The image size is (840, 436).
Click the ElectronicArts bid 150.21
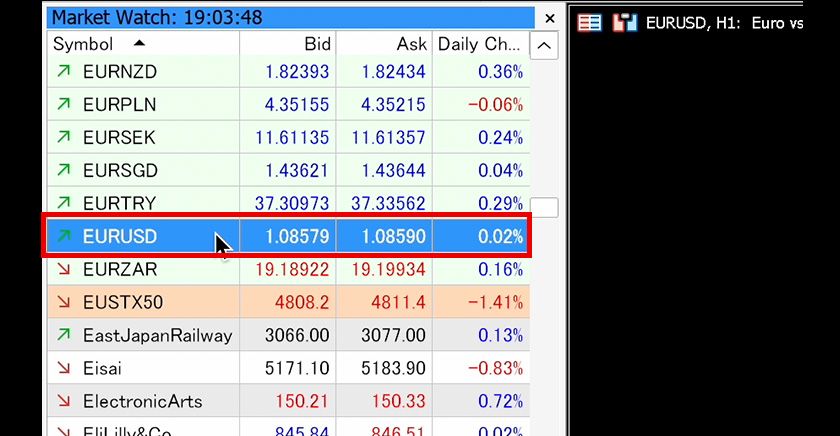tap(302, 401)
